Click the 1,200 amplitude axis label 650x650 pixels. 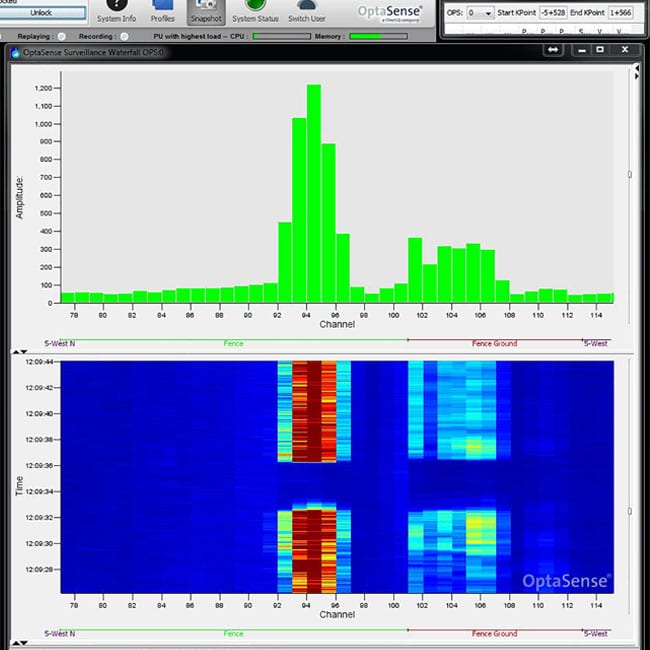point(43,88)
